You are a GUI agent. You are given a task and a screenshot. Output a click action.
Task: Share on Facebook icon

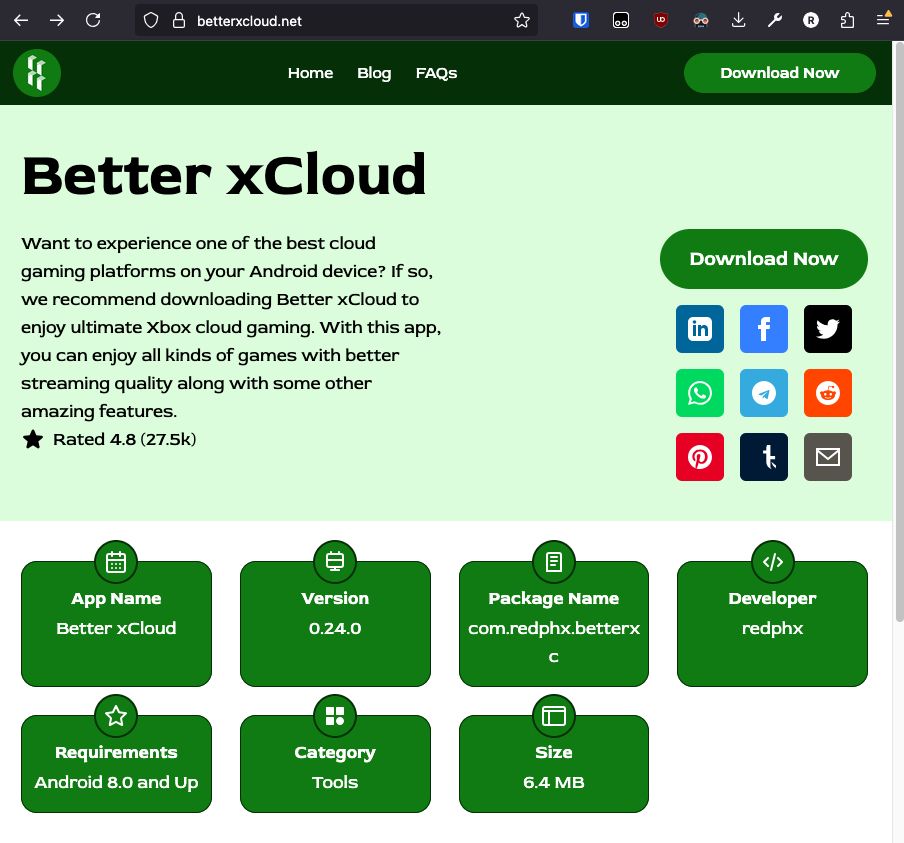[x=763, y=329]
